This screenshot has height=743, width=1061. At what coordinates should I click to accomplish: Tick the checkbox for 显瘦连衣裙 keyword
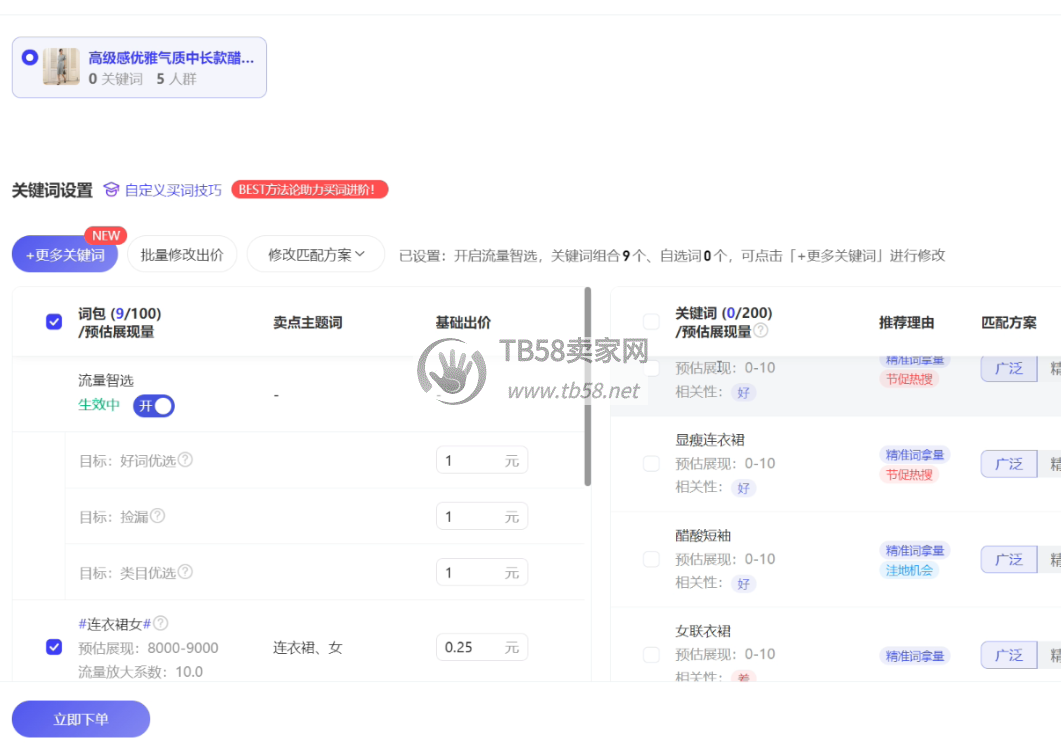tap(651, 463)
